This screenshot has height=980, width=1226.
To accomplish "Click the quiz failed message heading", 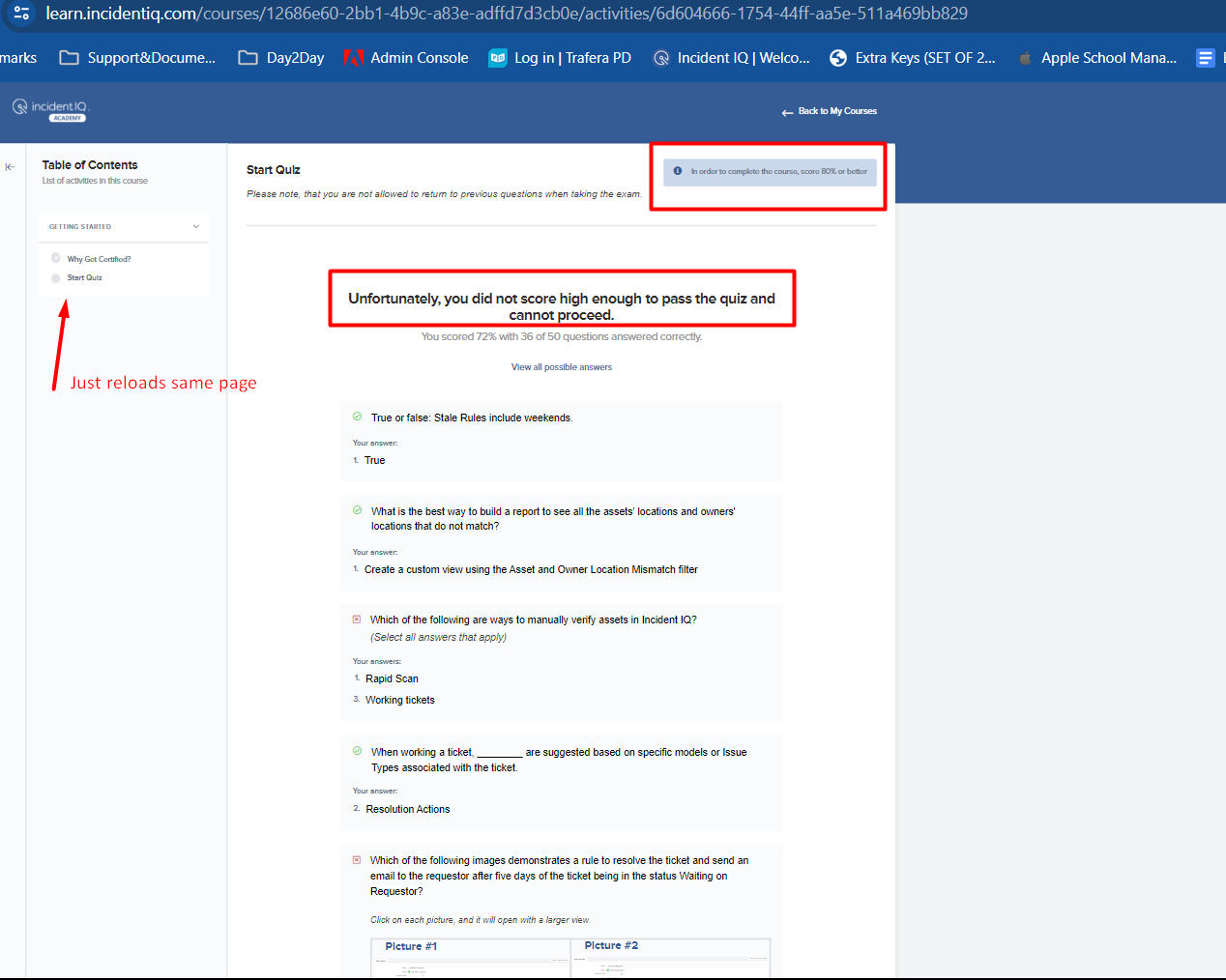I will [x=562, y=306].
